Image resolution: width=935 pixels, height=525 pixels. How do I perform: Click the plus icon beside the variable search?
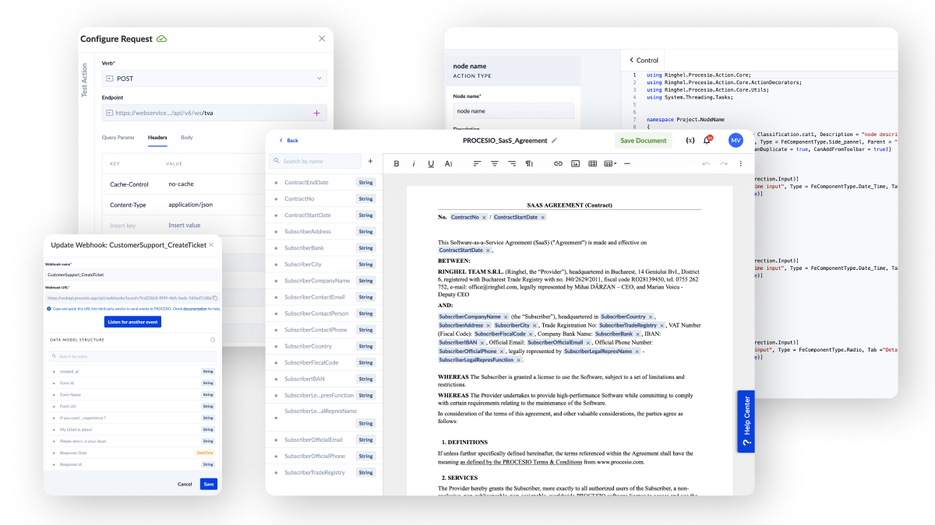pos(370,161)
